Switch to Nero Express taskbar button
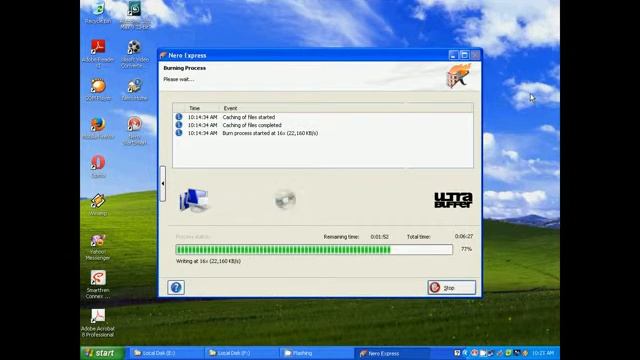 (x=392, y=353)
